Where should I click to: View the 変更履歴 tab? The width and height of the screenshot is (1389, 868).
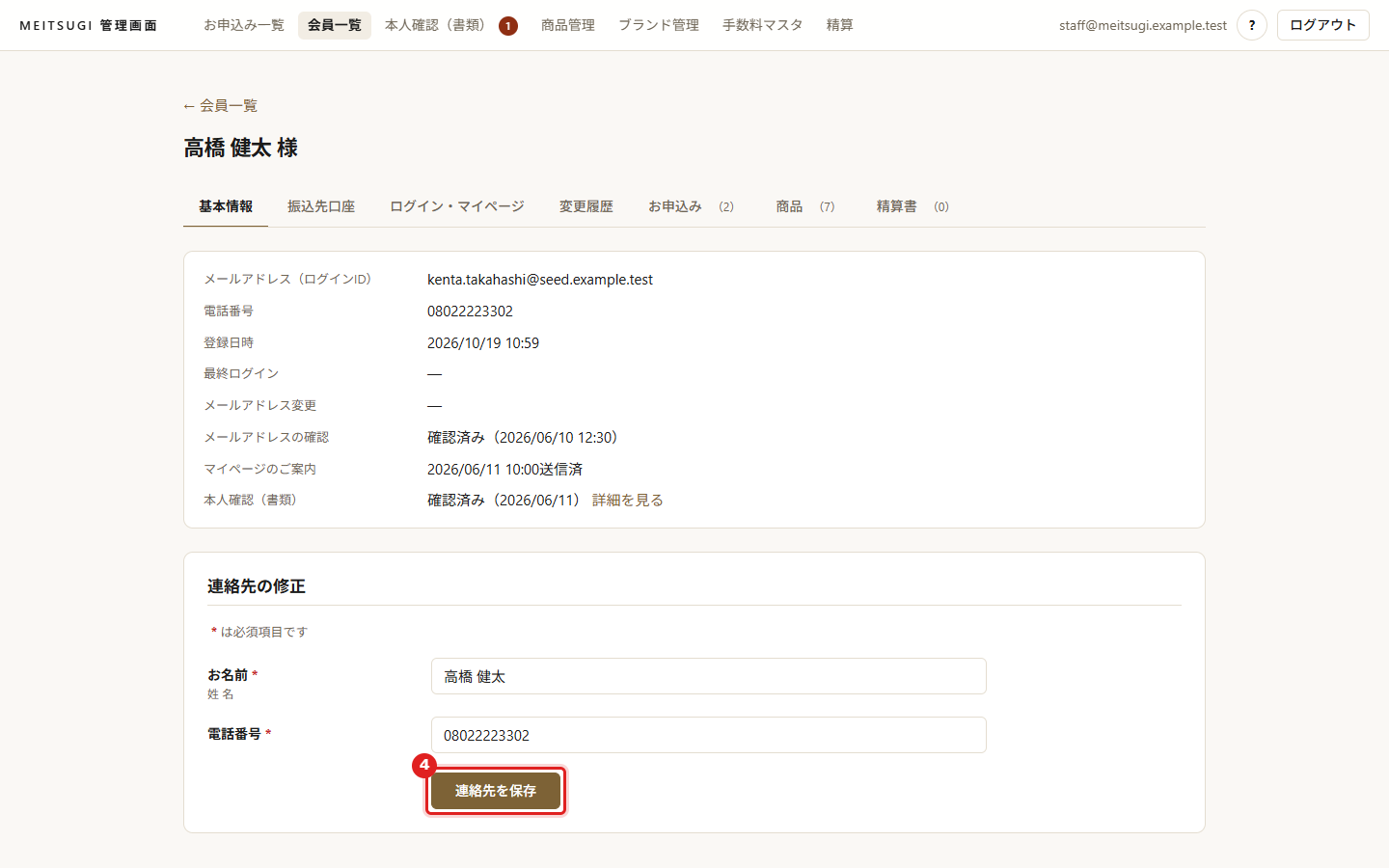pyautogui.click(x=586, y=206)
